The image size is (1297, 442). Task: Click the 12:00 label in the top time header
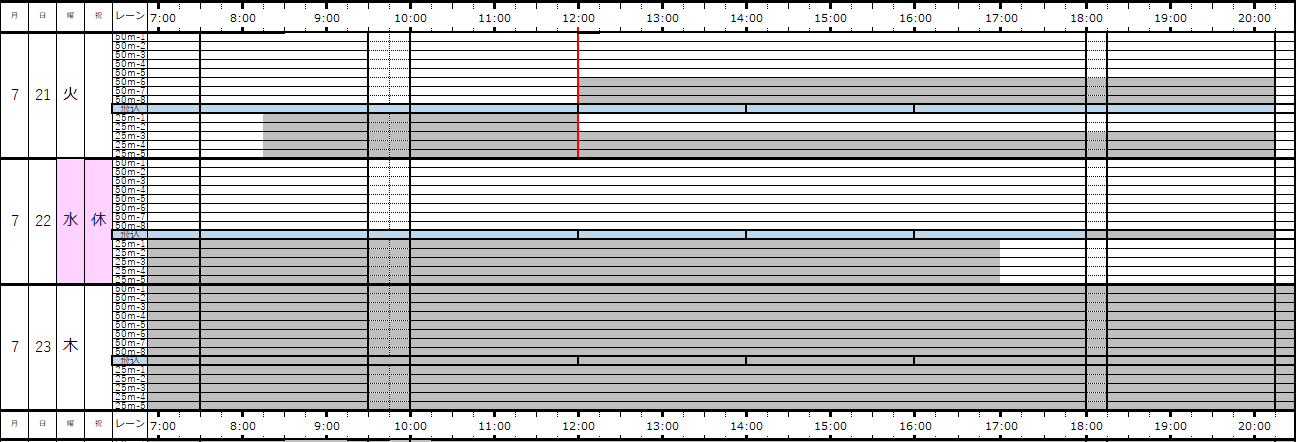tap(578, 17)
